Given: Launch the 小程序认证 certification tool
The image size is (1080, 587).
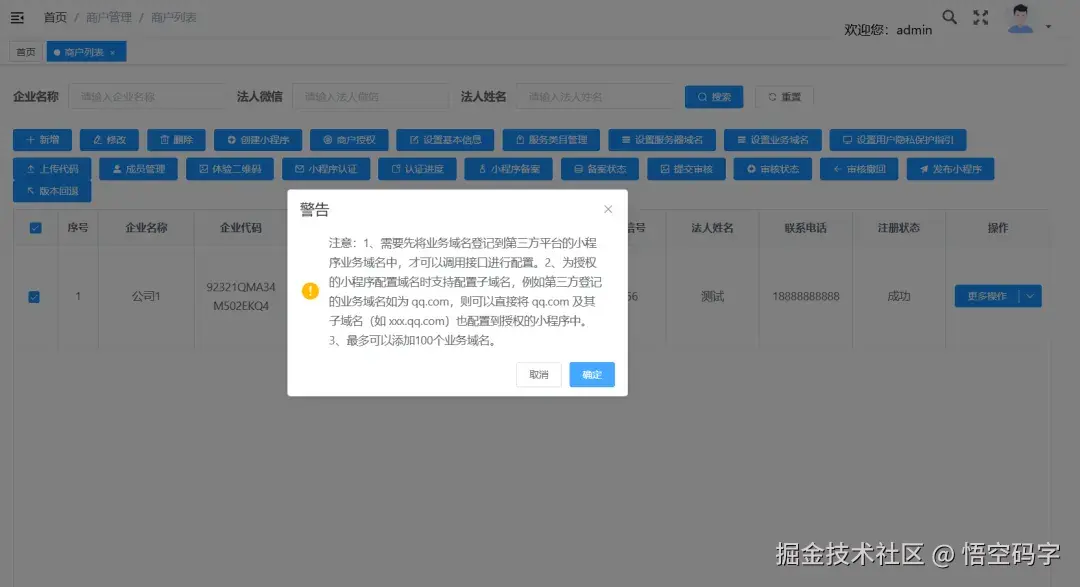Looking at the screenshot, I should tap(326, 168).
